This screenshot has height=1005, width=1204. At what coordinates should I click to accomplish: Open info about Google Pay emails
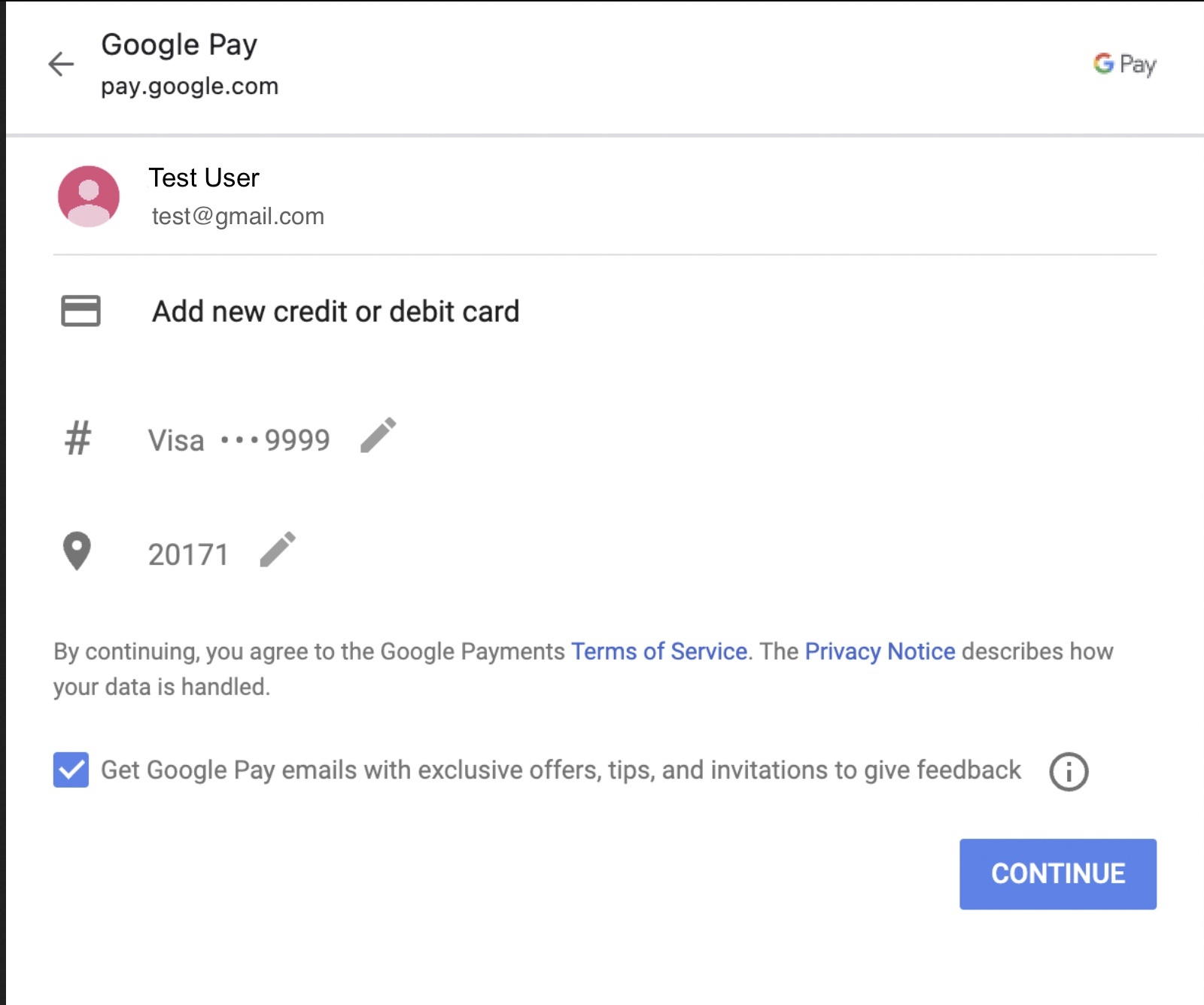(1069, 771)
